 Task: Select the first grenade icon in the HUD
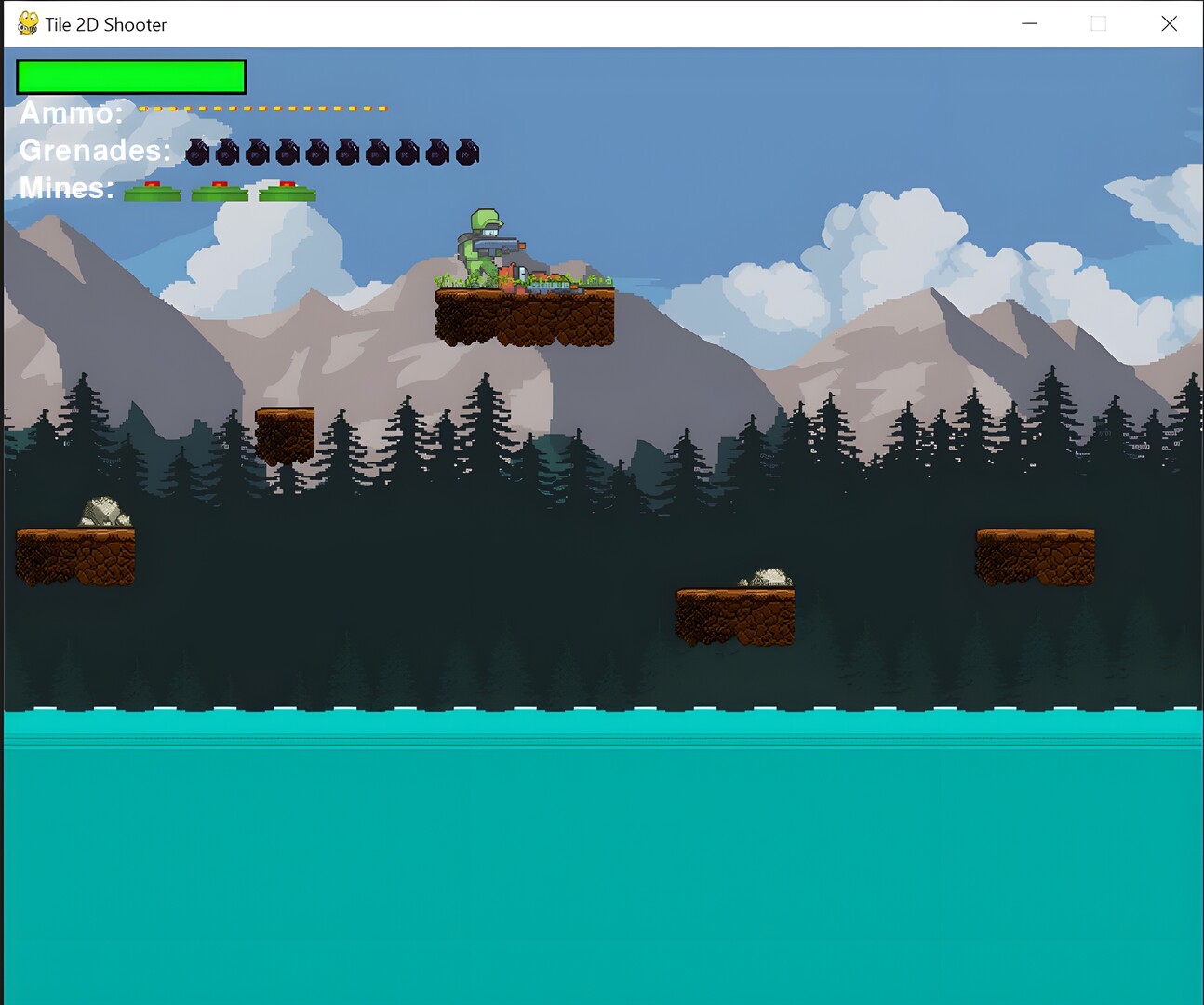point(198,151)
